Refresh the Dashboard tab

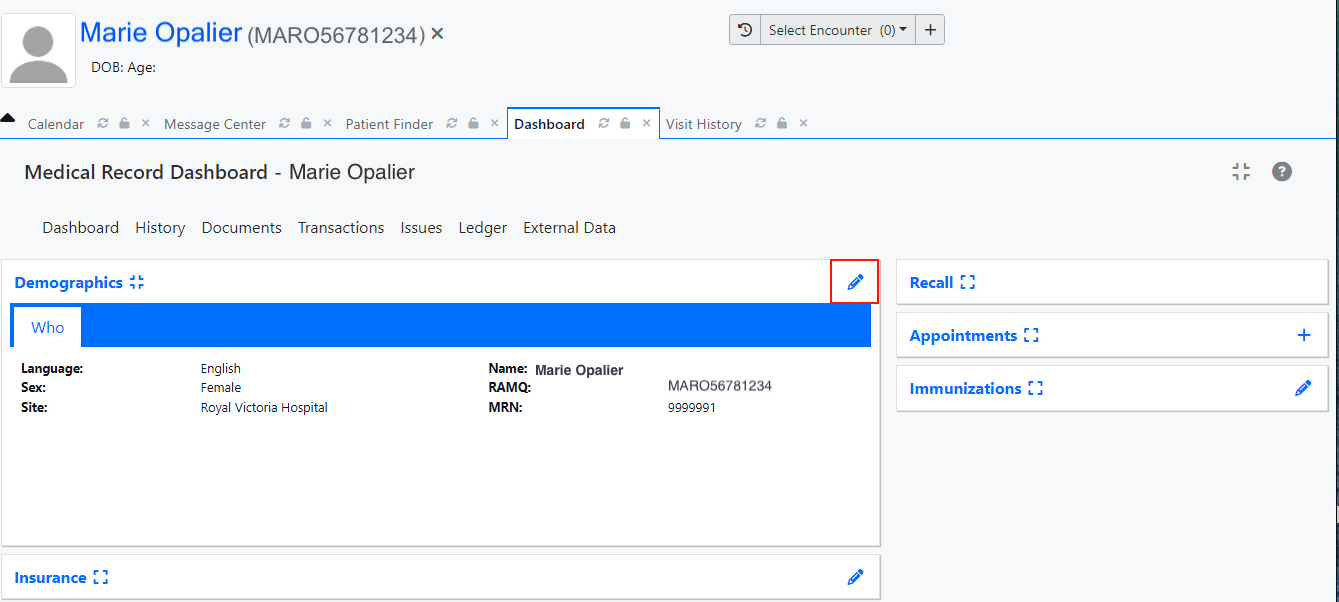point(602,123)
